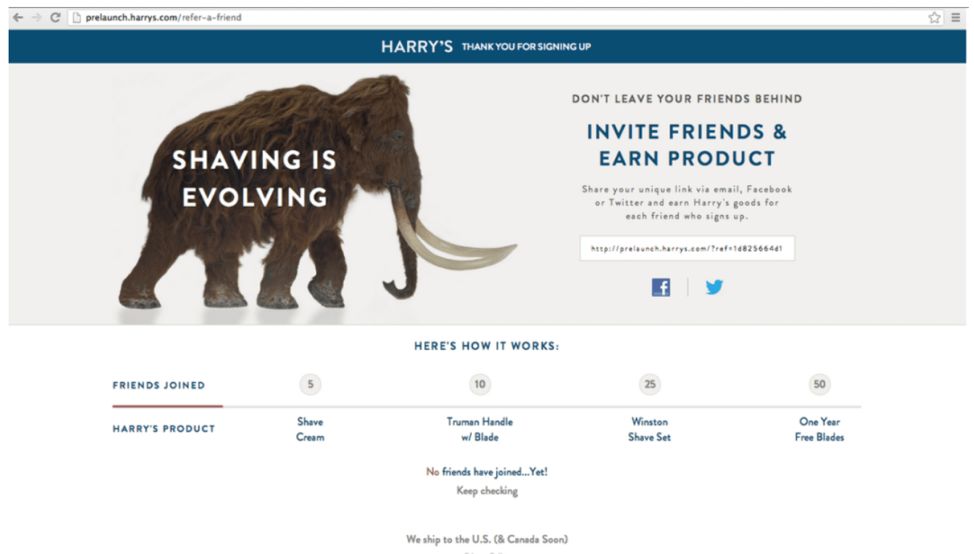Image resolution: width=974 pixels, height=554 pixels.
Task: Click the browser forward arrow
Action: 37,17
